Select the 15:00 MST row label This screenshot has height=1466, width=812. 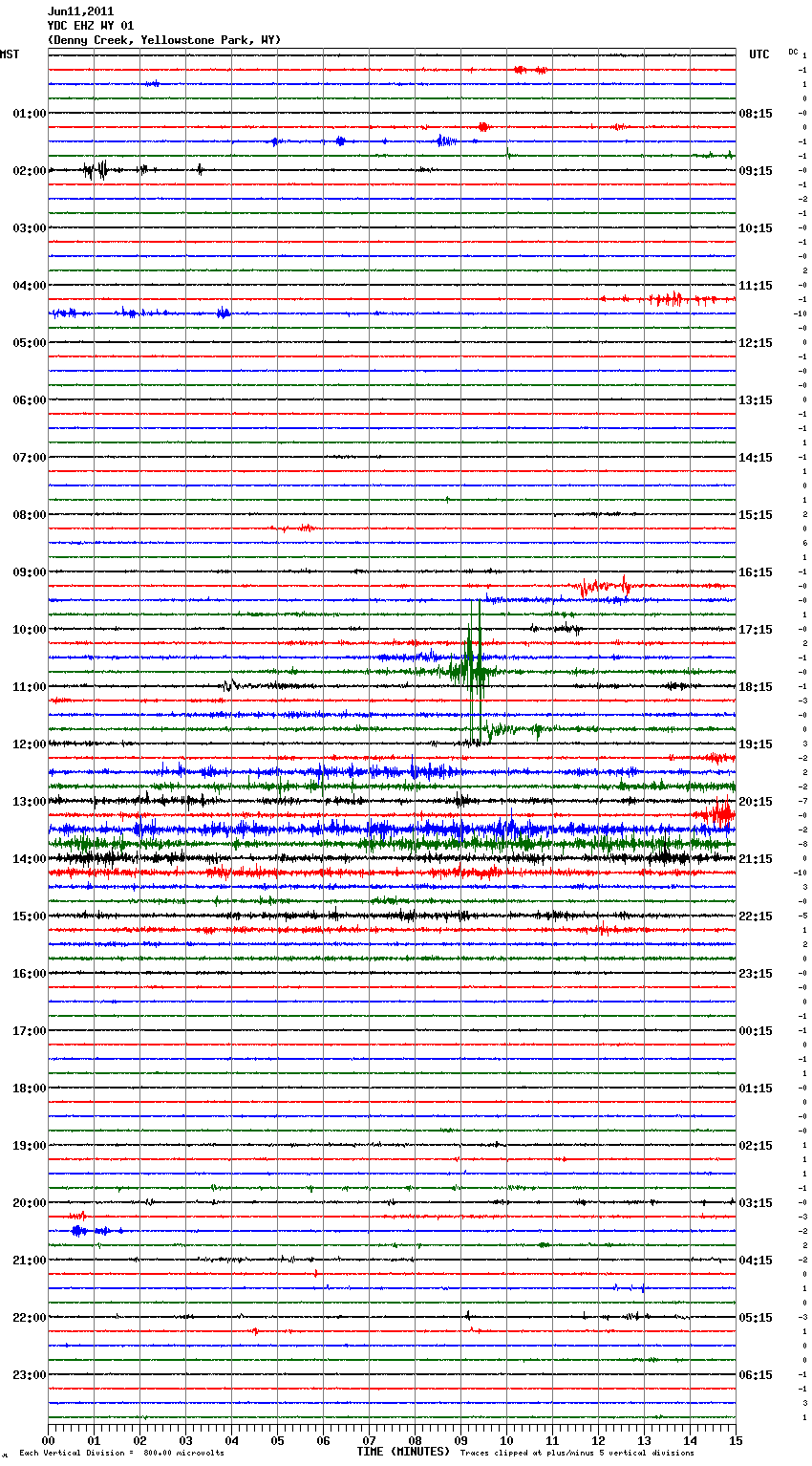[30, 916]
